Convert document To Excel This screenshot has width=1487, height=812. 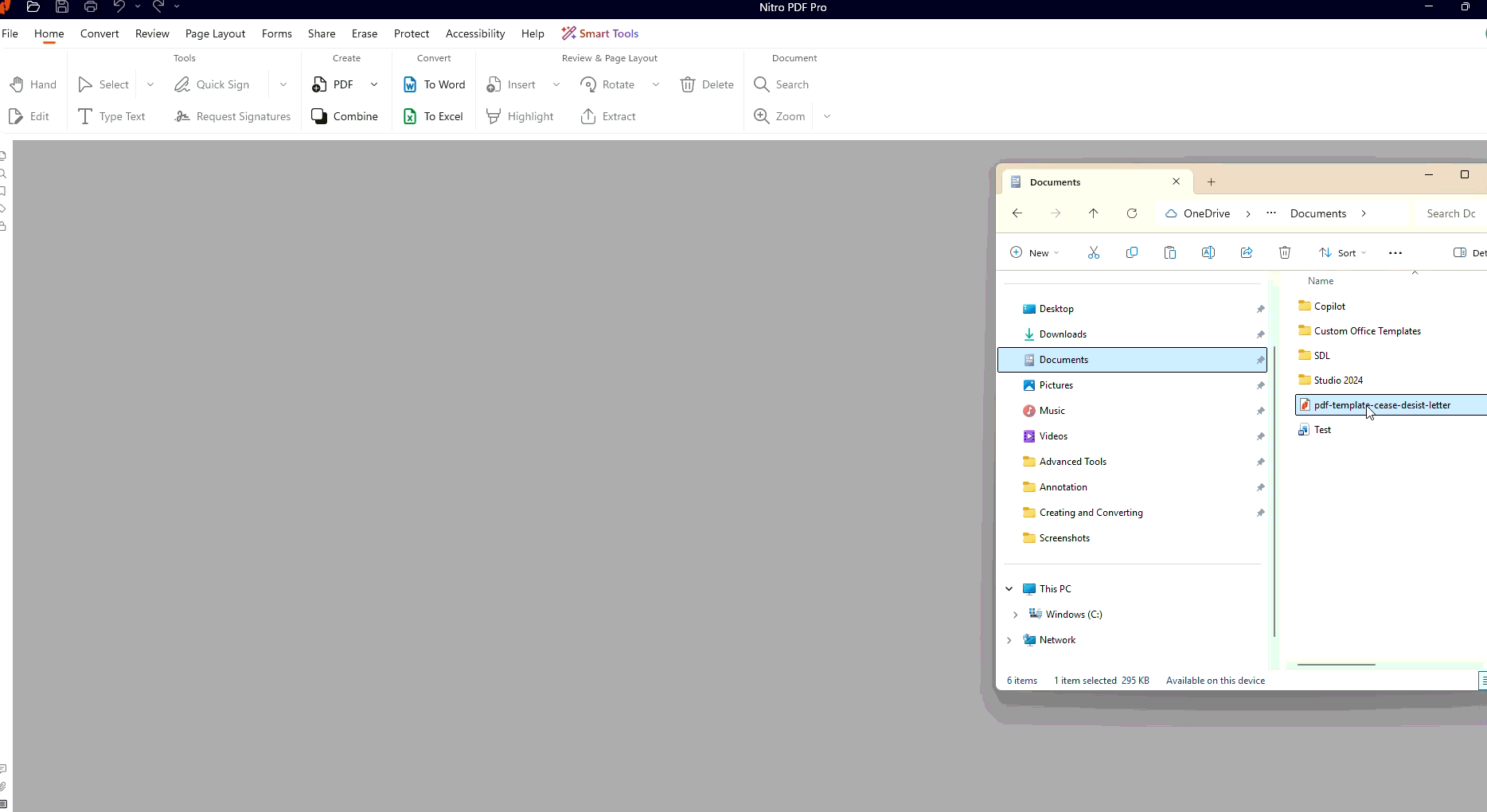(434, 116)
